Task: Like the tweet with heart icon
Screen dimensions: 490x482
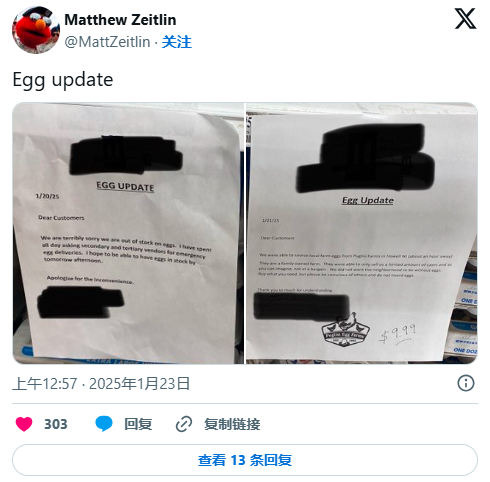Action: (24, 424)
